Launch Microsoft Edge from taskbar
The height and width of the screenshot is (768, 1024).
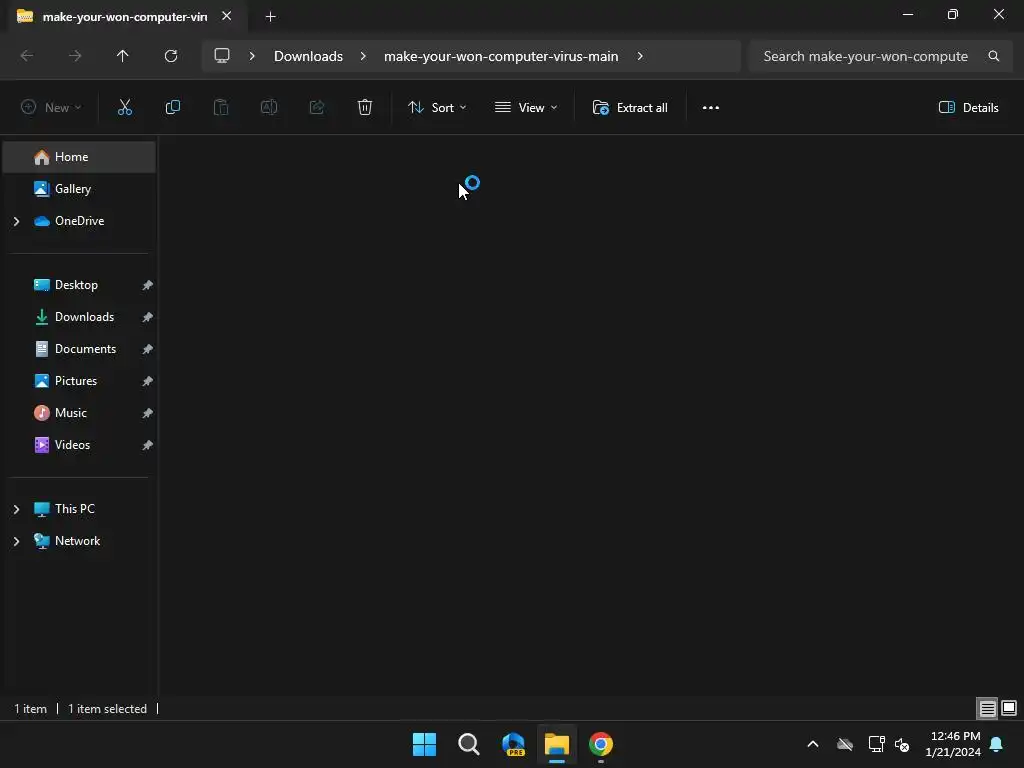[513, 744]
